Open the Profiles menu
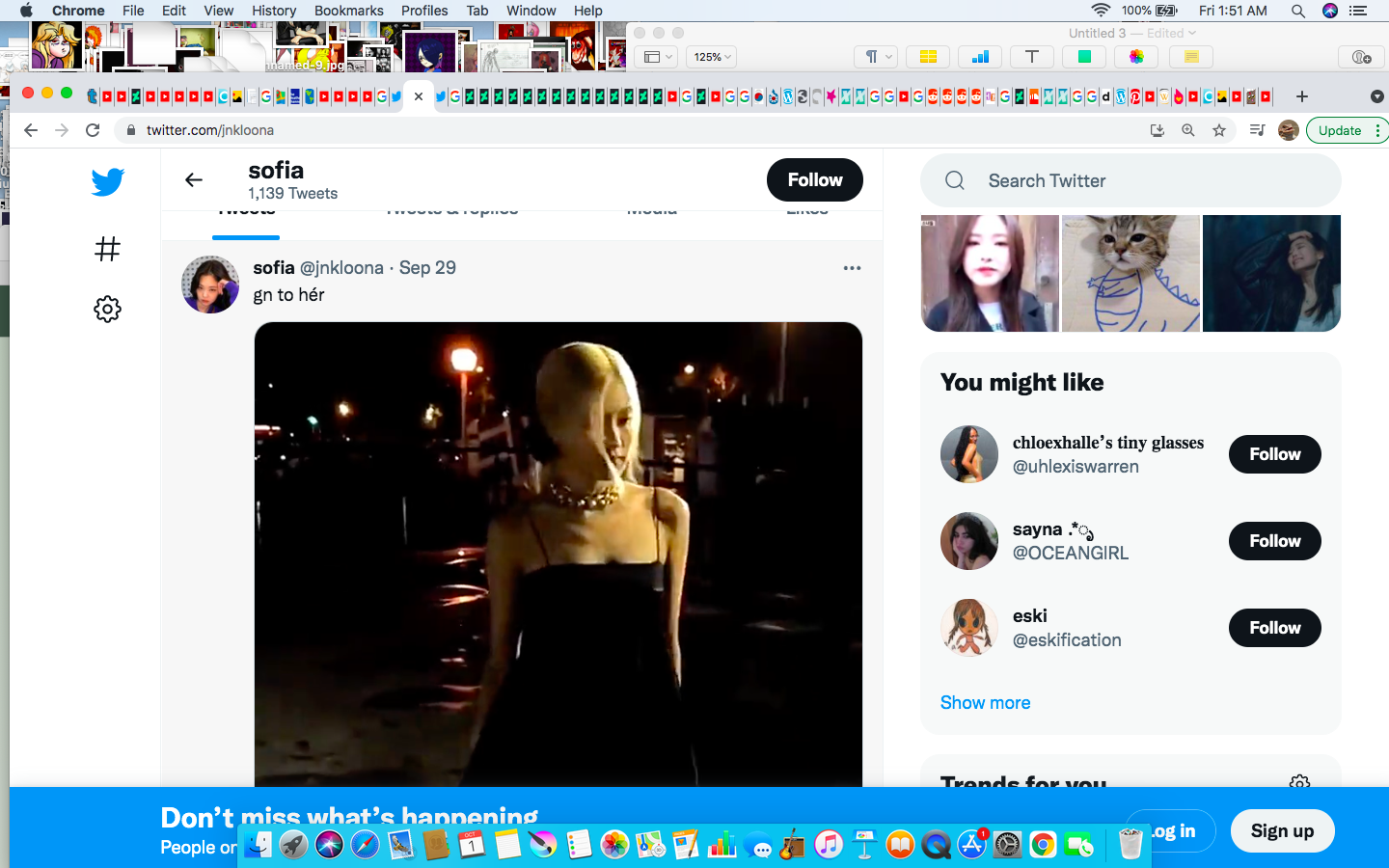 (424, 11)
